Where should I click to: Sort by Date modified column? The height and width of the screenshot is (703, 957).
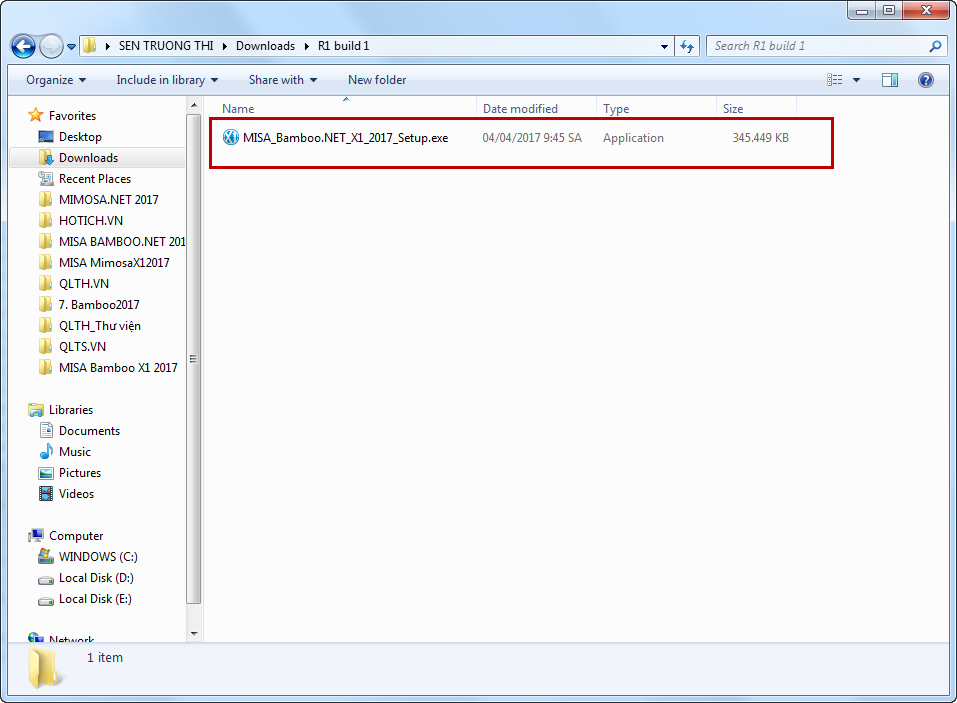(x=536, y=108)
